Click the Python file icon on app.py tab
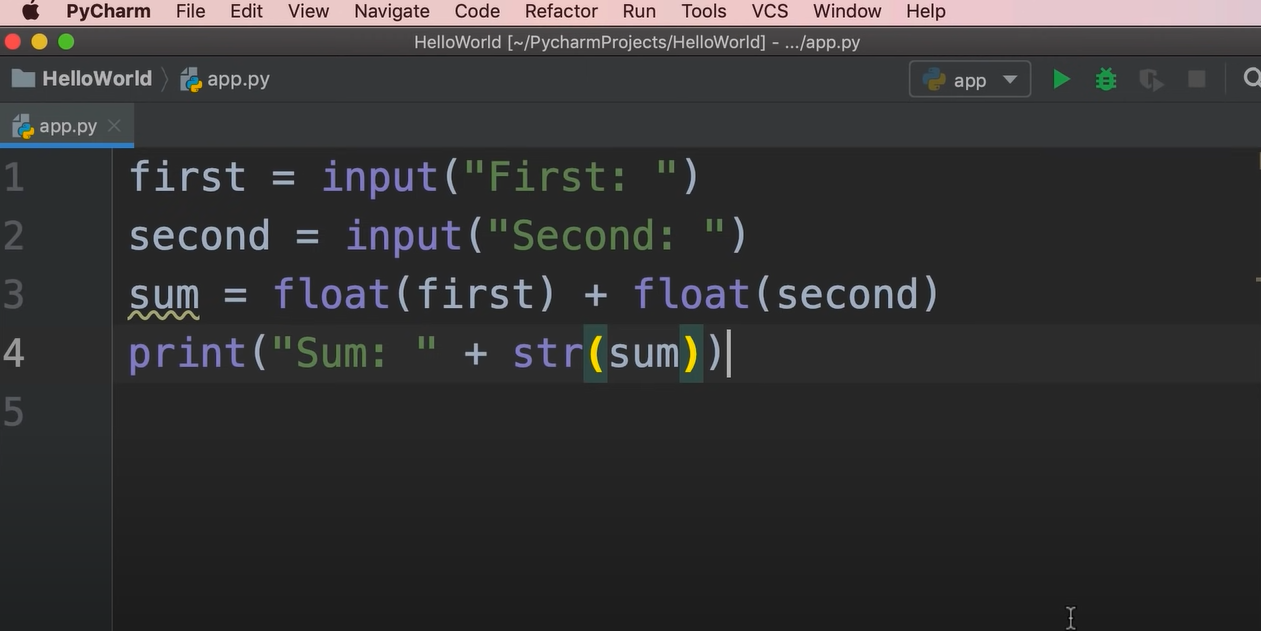This screenshot has width=1261, height=631. [23, 127]
